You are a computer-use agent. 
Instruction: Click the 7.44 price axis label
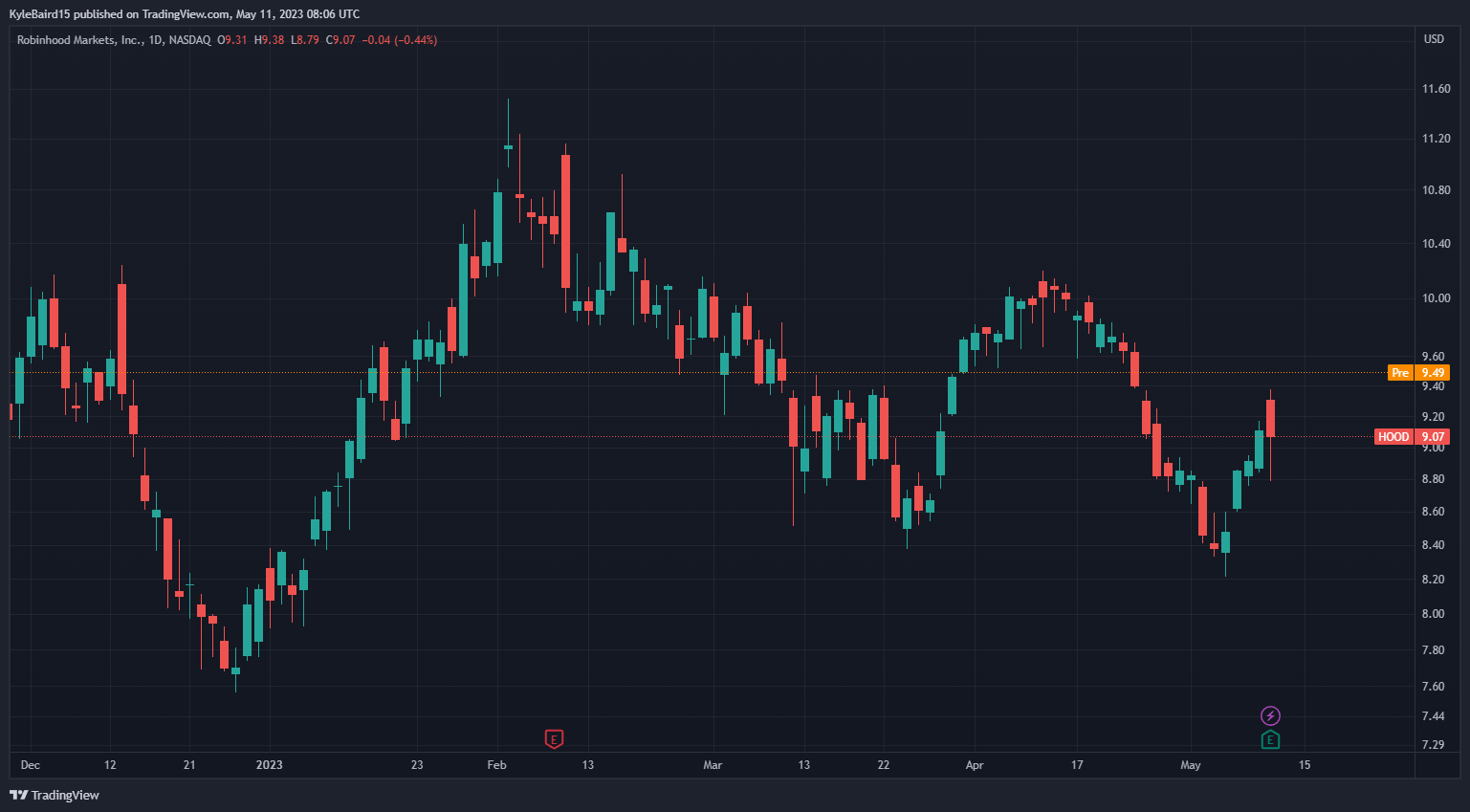pos(1434,716)
